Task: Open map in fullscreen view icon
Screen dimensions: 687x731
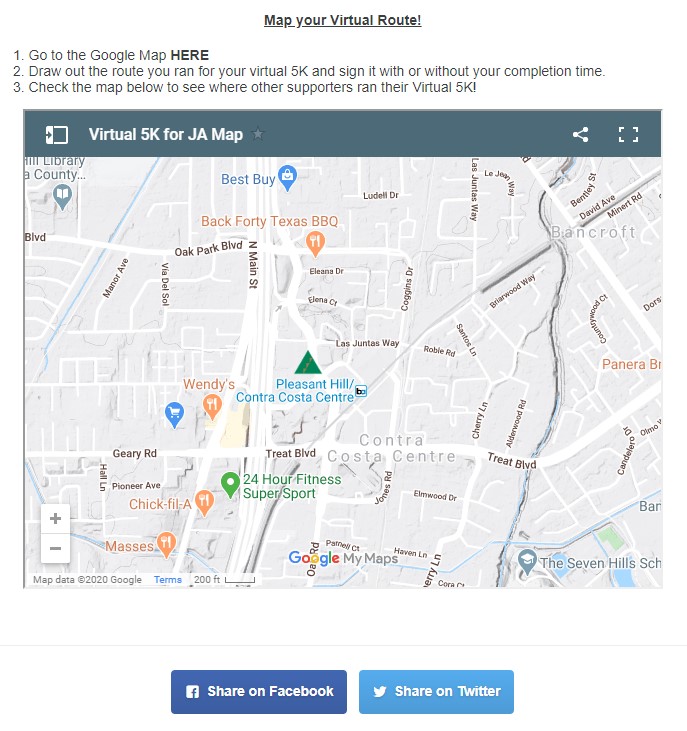Action: (628, 135)
